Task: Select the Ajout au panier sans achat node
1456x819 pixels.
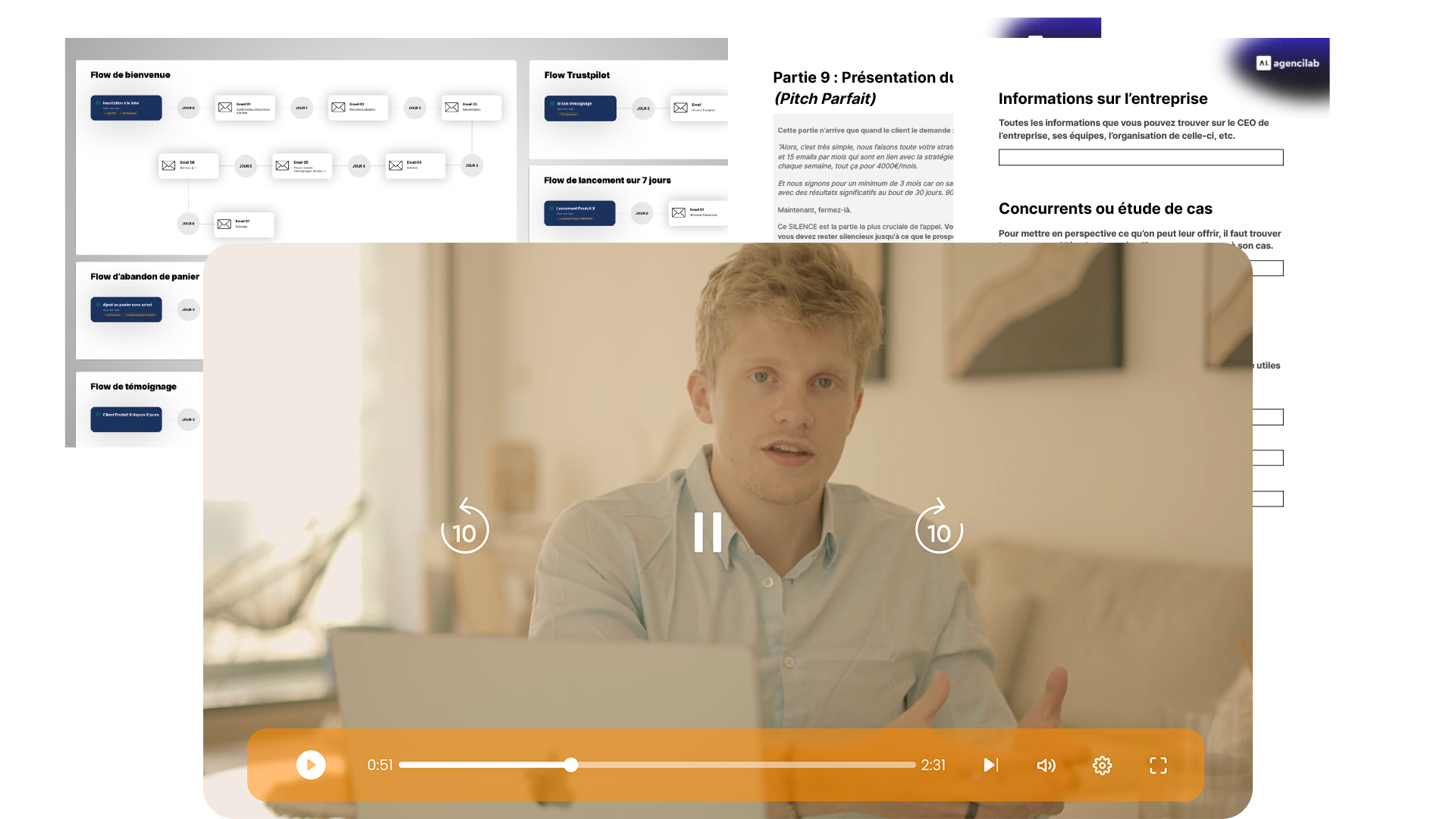Action: point(126,309)
